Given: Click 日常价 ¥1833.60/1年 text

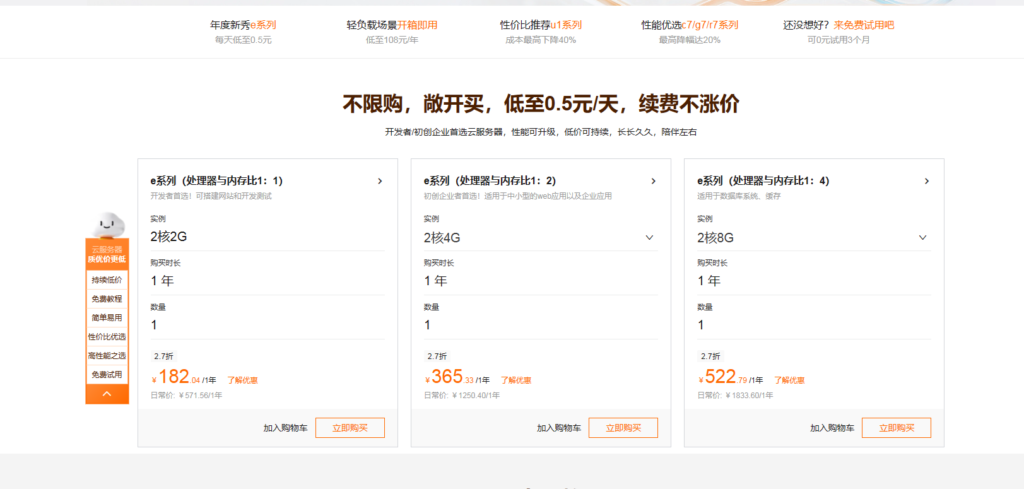Looking at the screenshot, I should [736, 395].
